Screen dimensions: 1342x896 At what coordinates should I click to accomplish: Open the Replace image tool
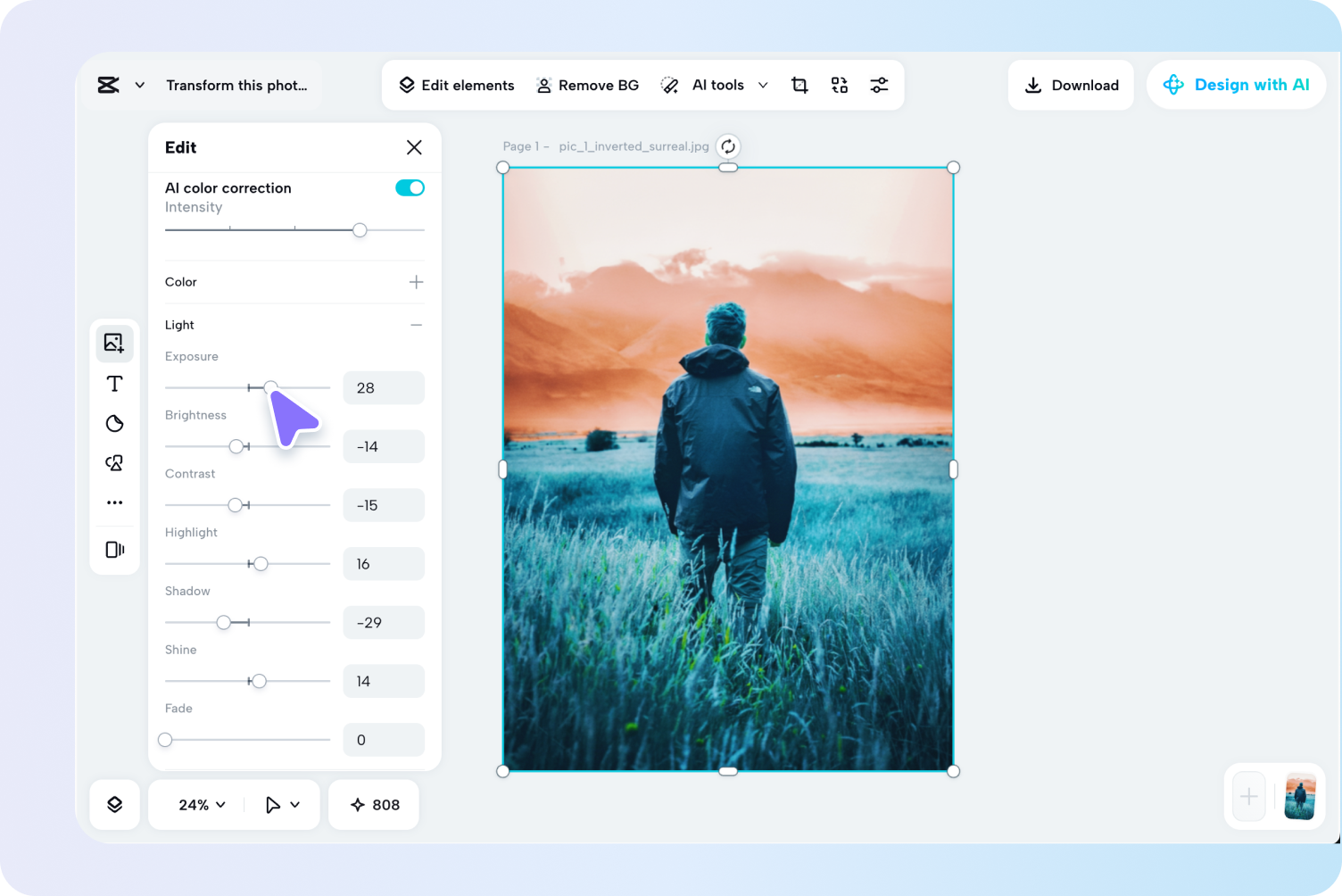839,85
